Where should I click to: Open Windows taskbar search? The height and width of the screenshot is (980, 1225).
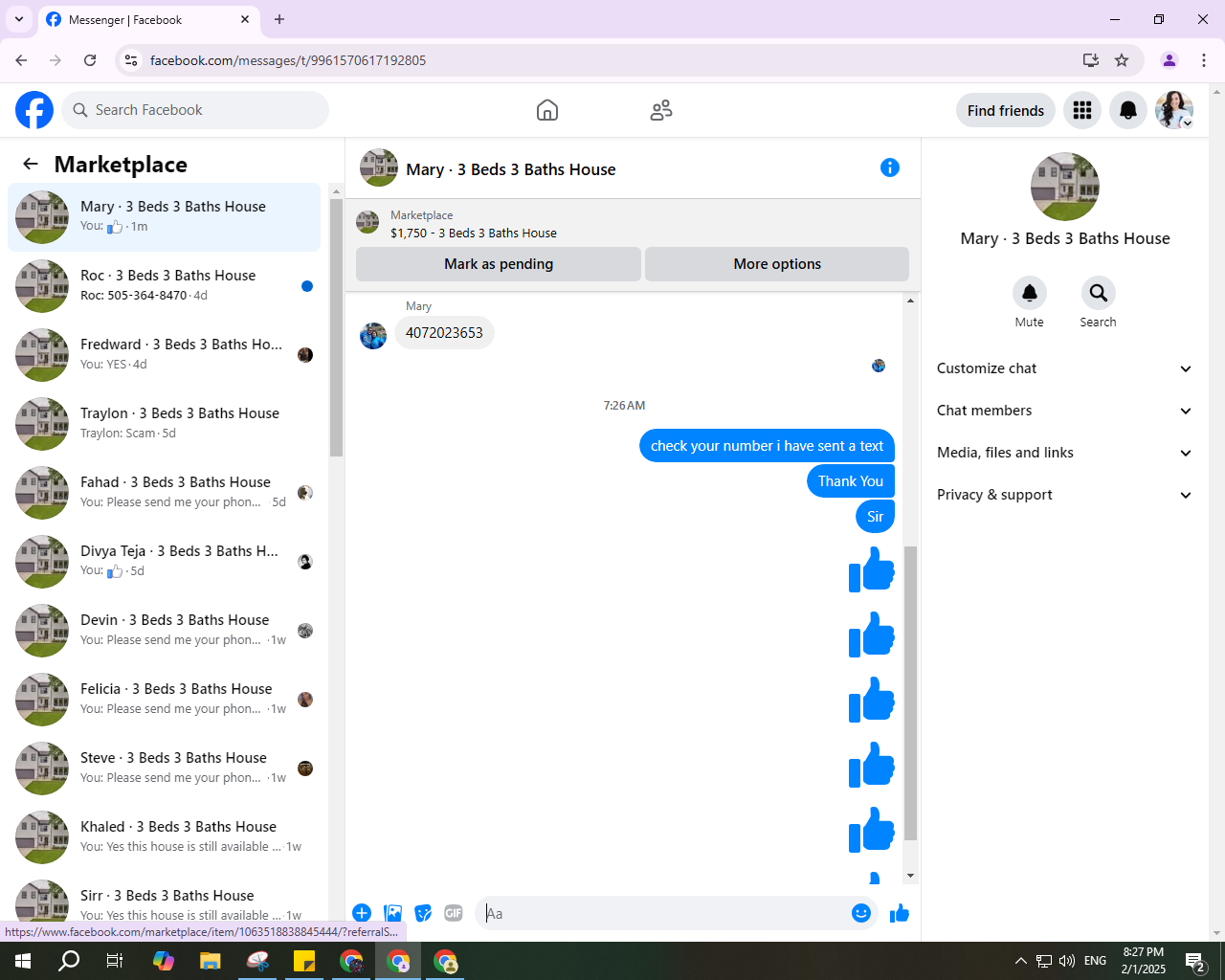point(69,961)
